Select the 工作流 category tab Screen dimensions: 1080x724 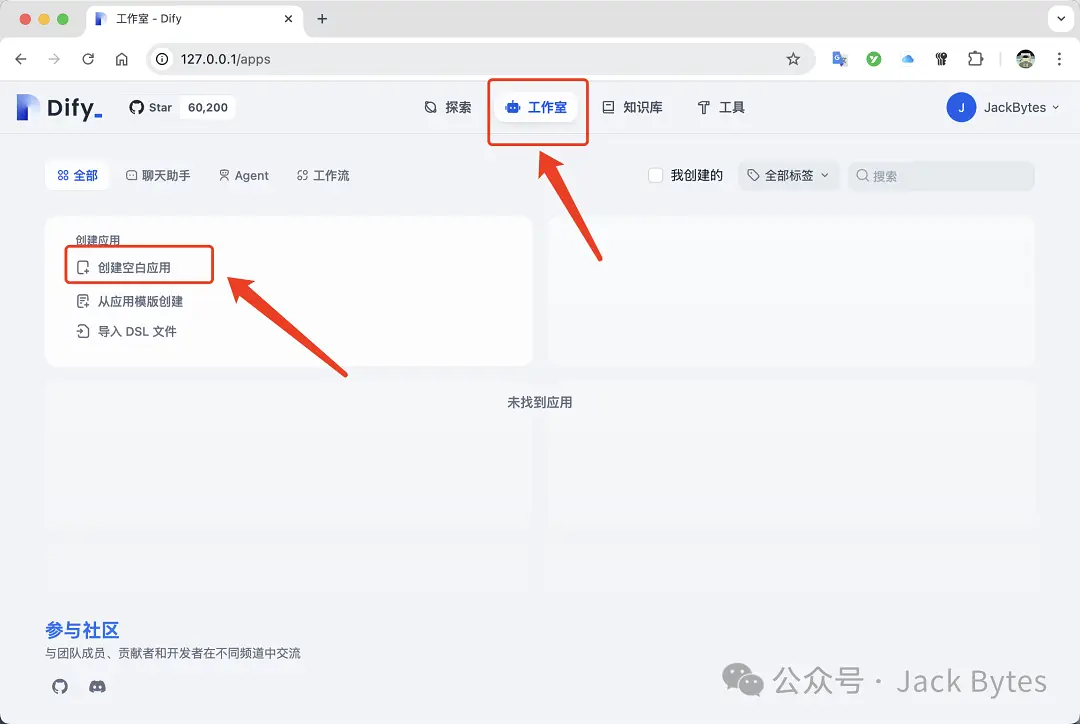tap(322, 175)
